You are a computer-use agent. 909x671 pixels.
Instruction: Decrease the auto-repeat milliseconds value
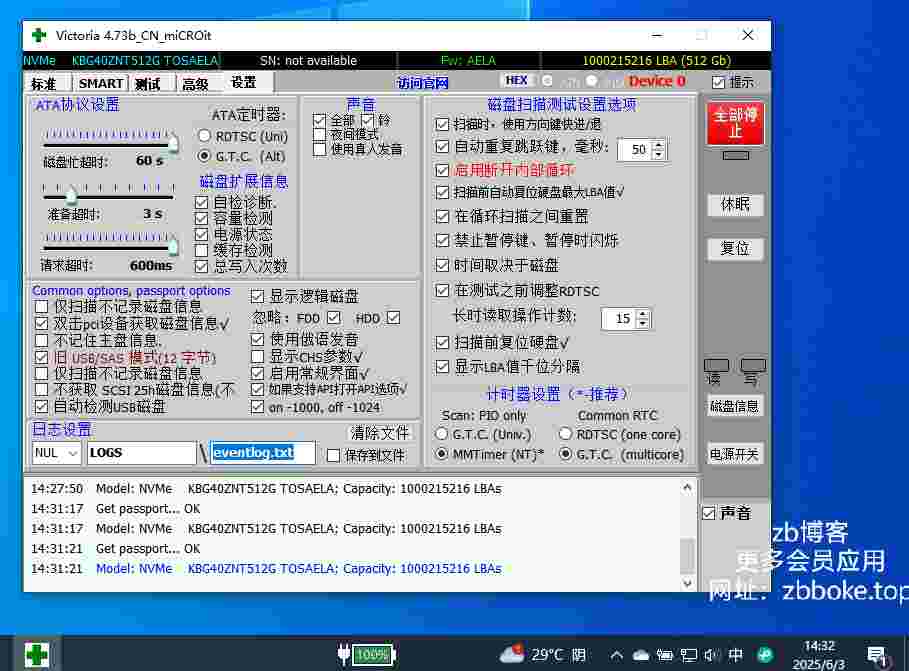coord(659,154)
